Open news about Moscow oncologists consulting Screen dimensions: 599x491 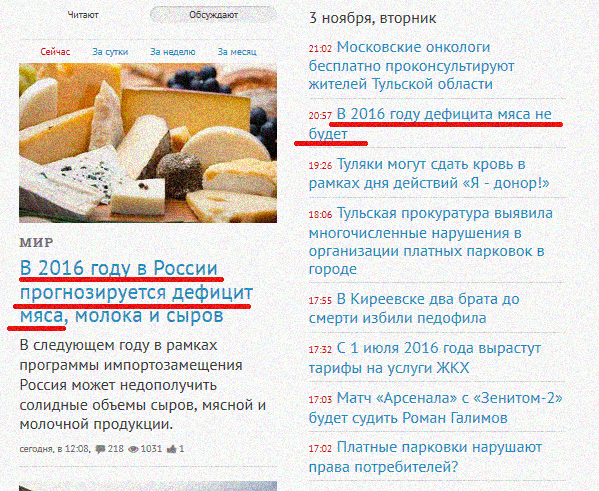coord(413,65)
